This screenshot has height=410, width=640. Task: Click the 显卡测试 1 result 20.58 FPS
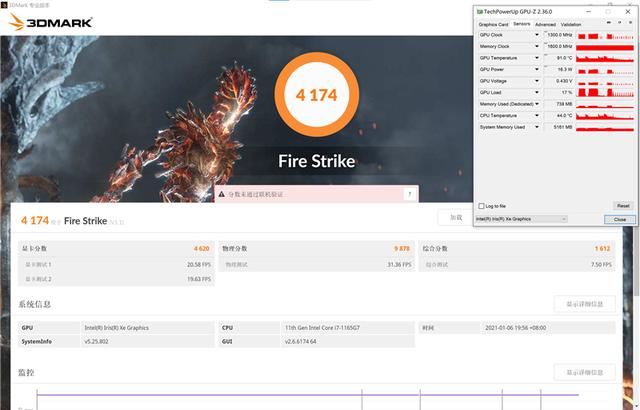[x=199, y=265]
